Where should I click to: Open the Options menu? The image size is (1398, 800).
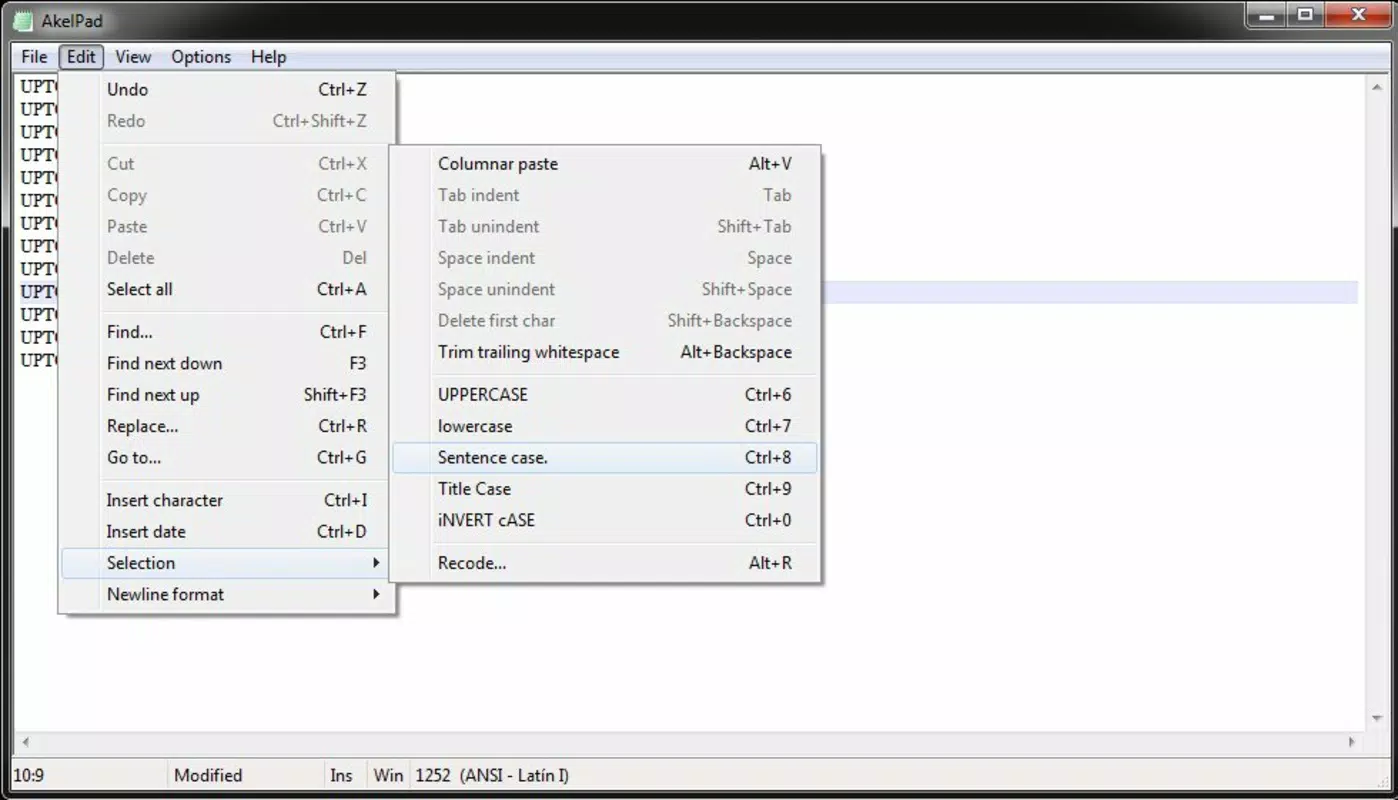[201, 57]
